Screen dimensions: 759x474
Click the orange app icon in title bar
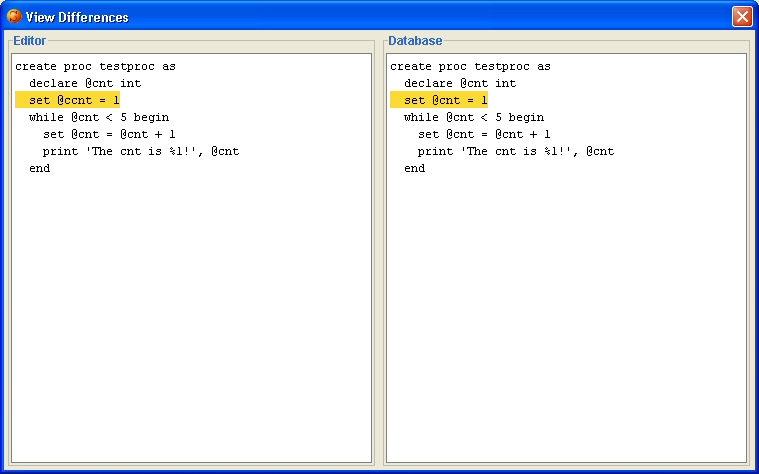14,16
